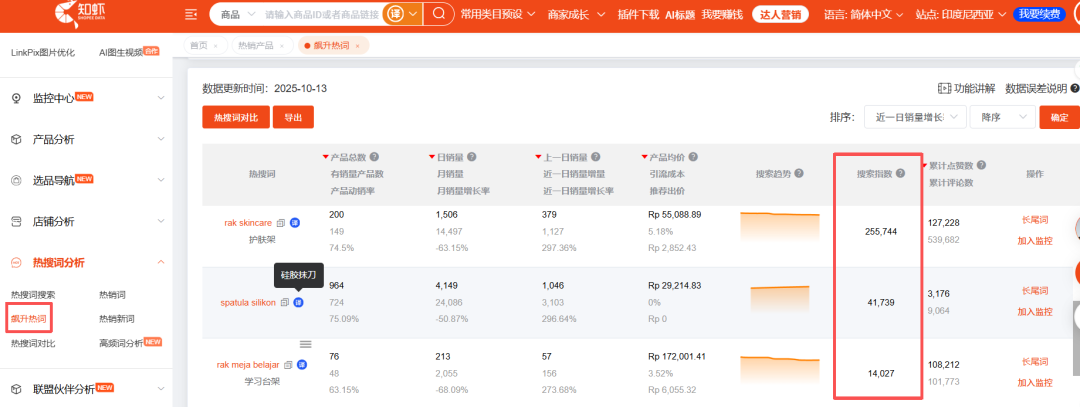
Task: Collapse the 热搜词分析 sidebar section
Action: tap(160, 262)
